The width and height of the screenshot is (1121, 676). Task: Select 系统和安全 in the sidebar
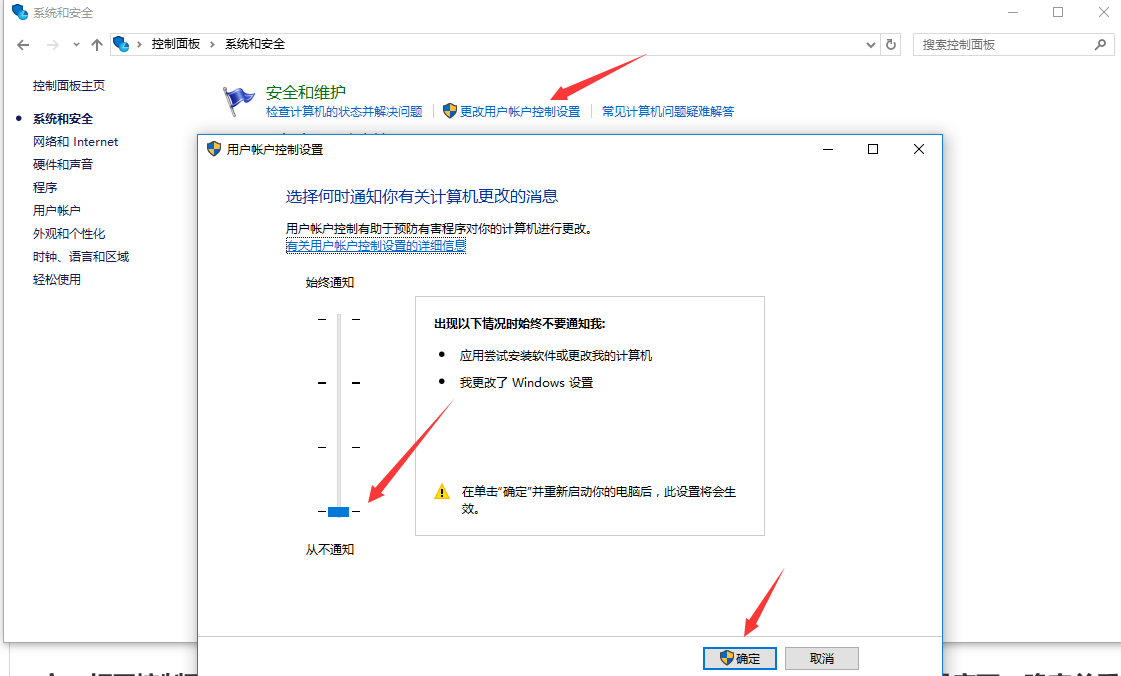(x=63, y=119)
